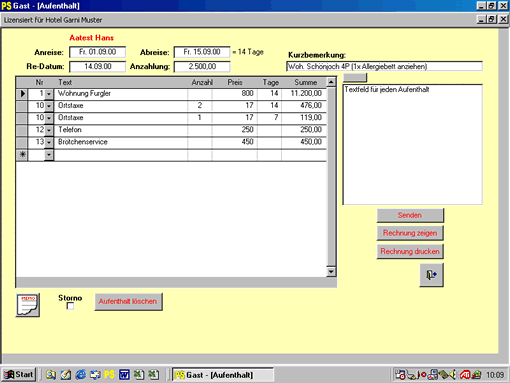Screen dimensions: 510x383
Task: Click the Wohnung Furgler text cell
Action: [121, 94]
